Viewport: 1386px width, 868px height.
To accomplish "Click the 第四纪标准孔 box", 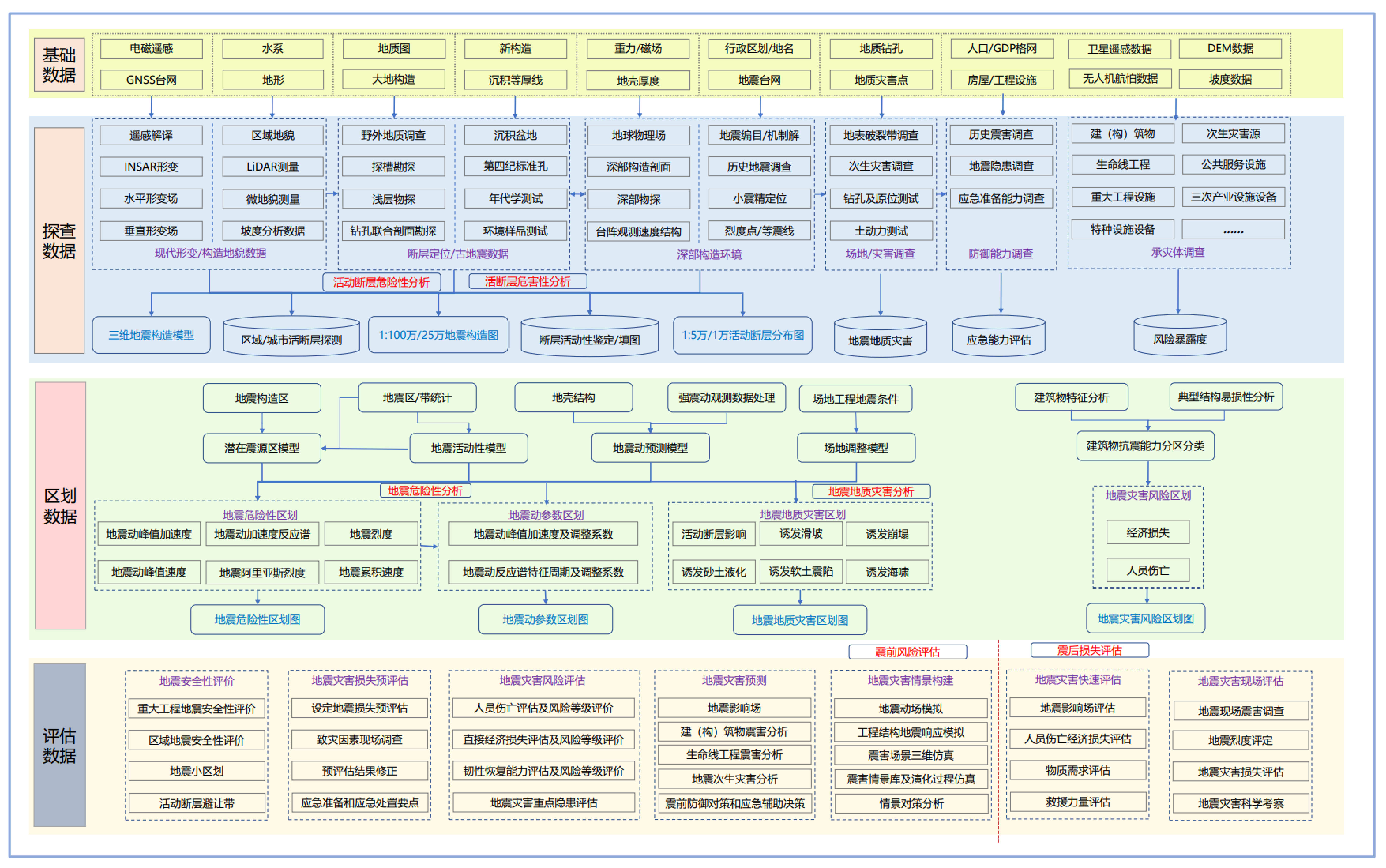I will click(515, 166).
